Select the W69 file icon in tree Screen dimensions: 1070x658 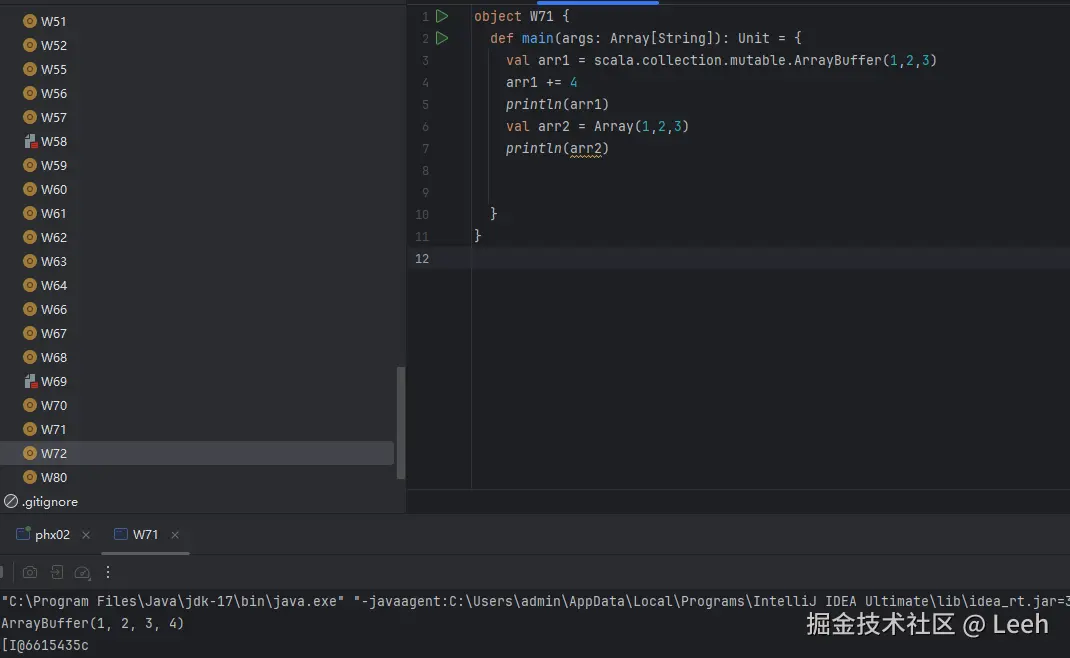(x=29, y=382)
